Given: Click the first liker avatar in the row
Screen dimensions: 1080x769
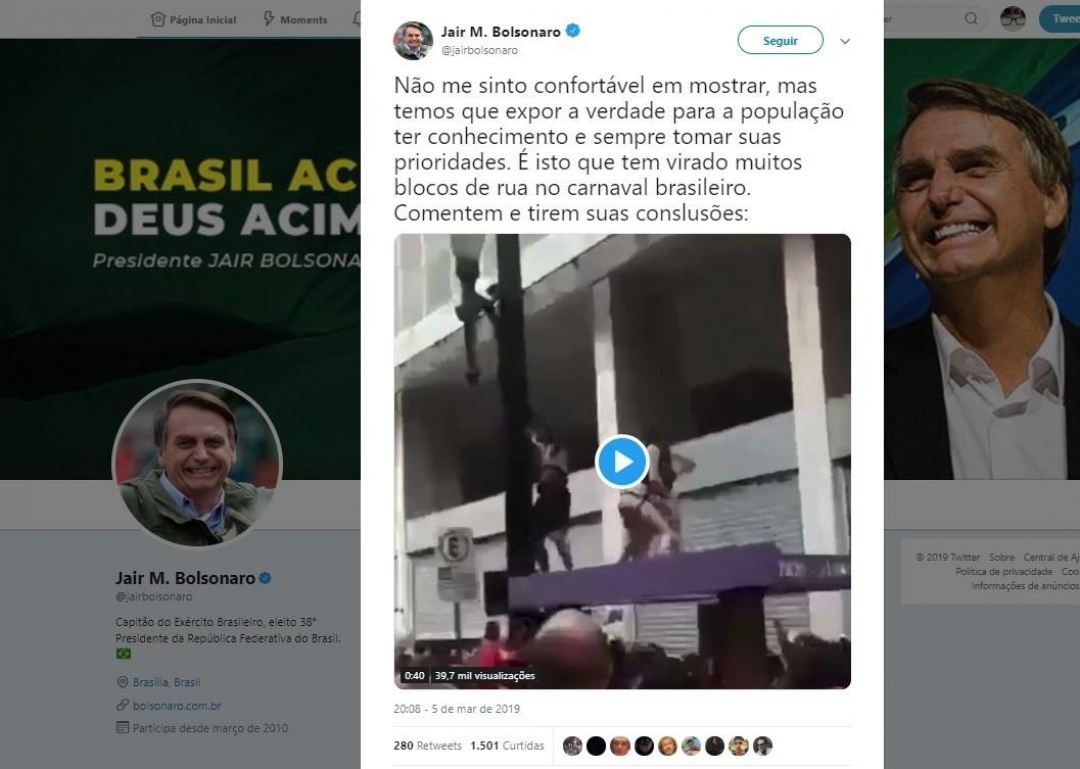Looking at the screenshot, I should pos(572,746).
